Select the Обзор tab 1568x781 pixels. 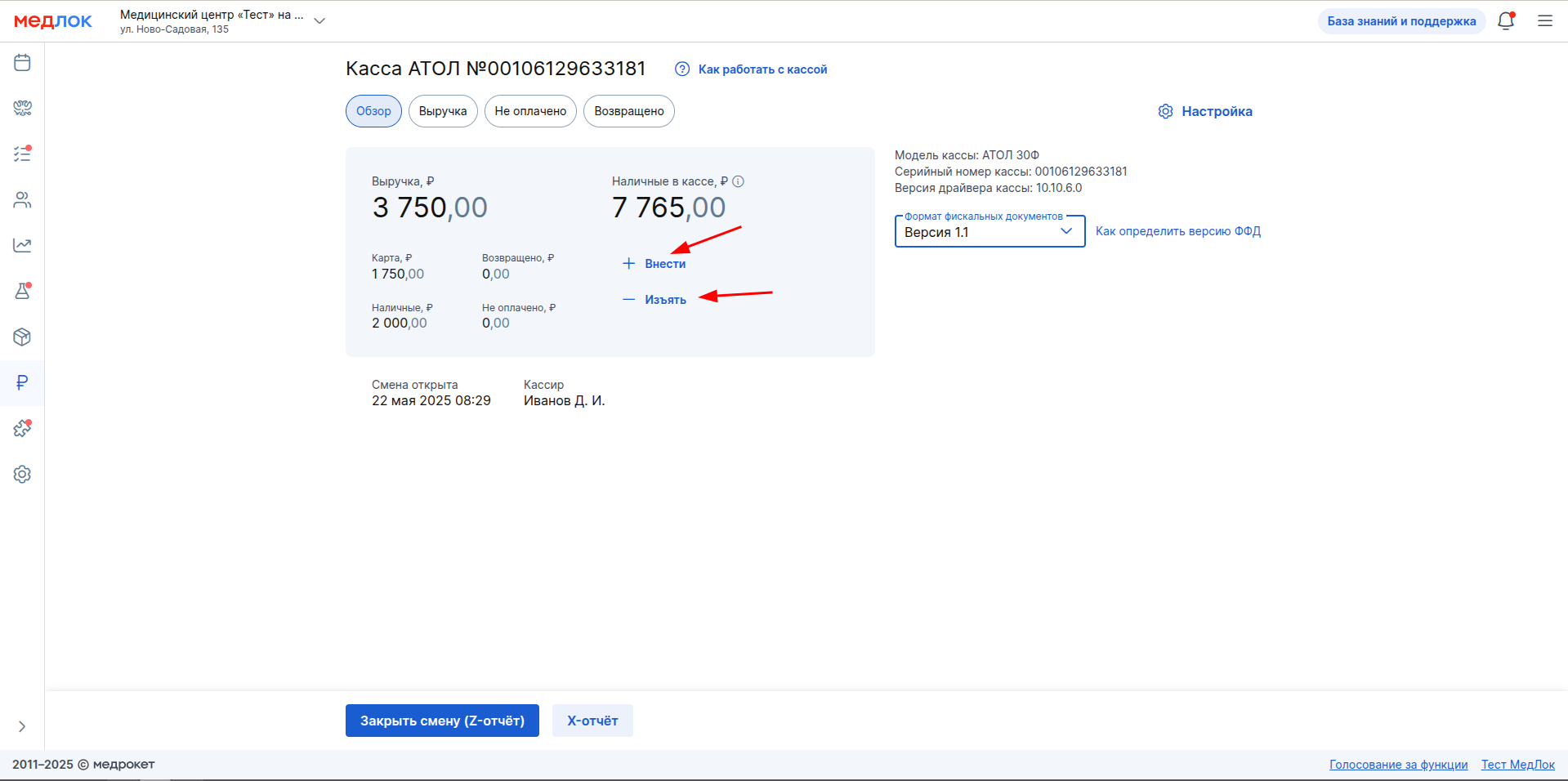click(x=373, y=111)
